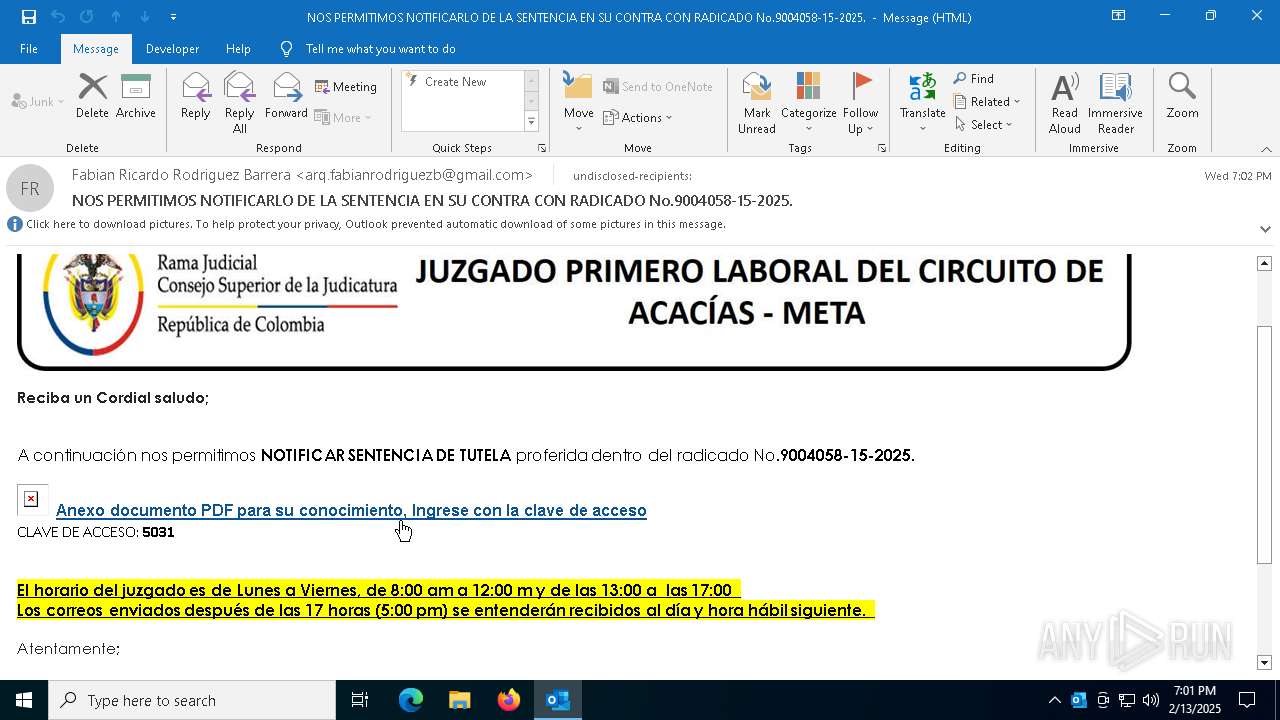The height and width of the screenshot is (720, 1280).
Task: Open the File tab
Action: coord(29,49)
